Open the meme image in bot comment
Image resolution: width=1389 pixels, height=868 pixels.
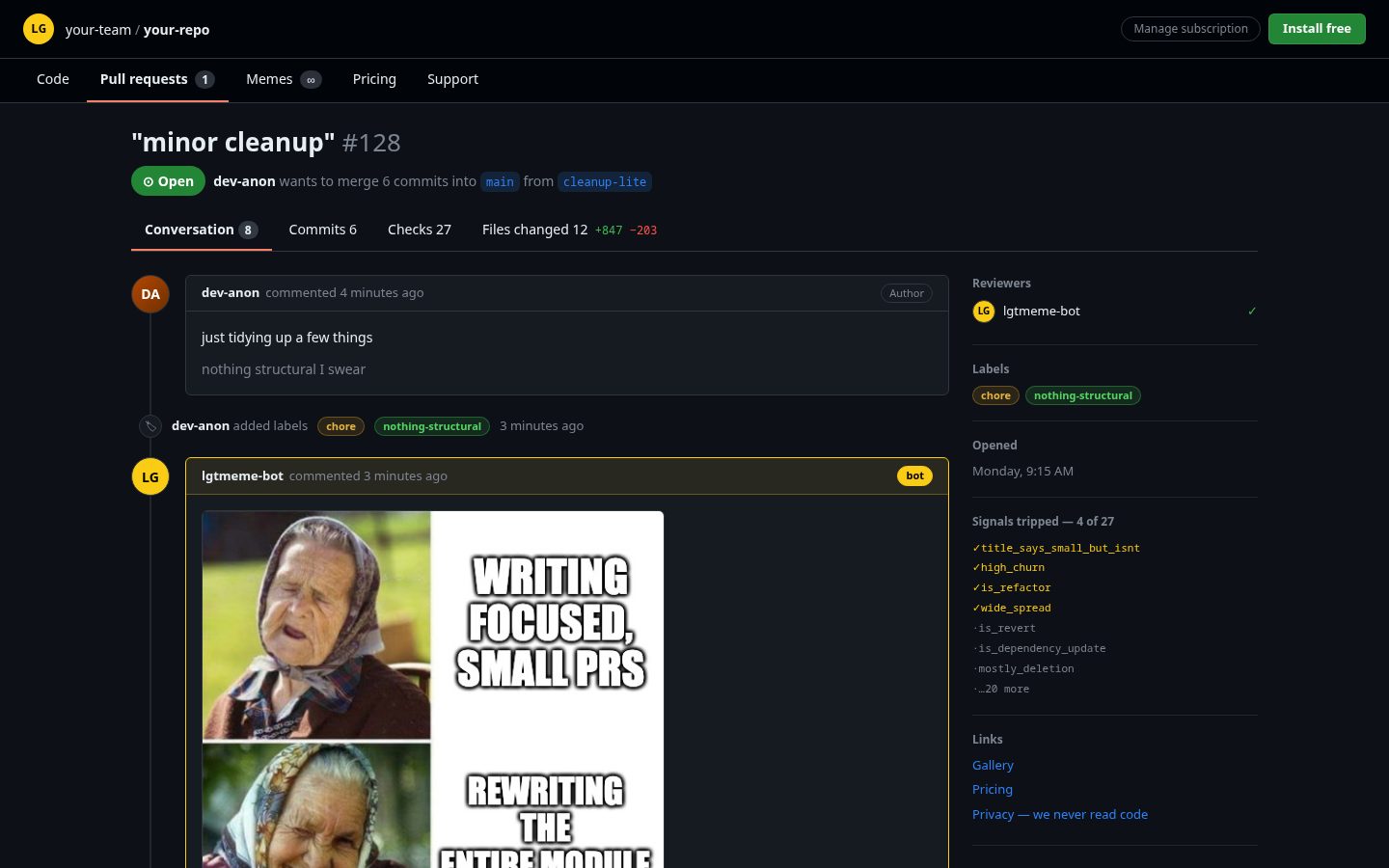433,690
